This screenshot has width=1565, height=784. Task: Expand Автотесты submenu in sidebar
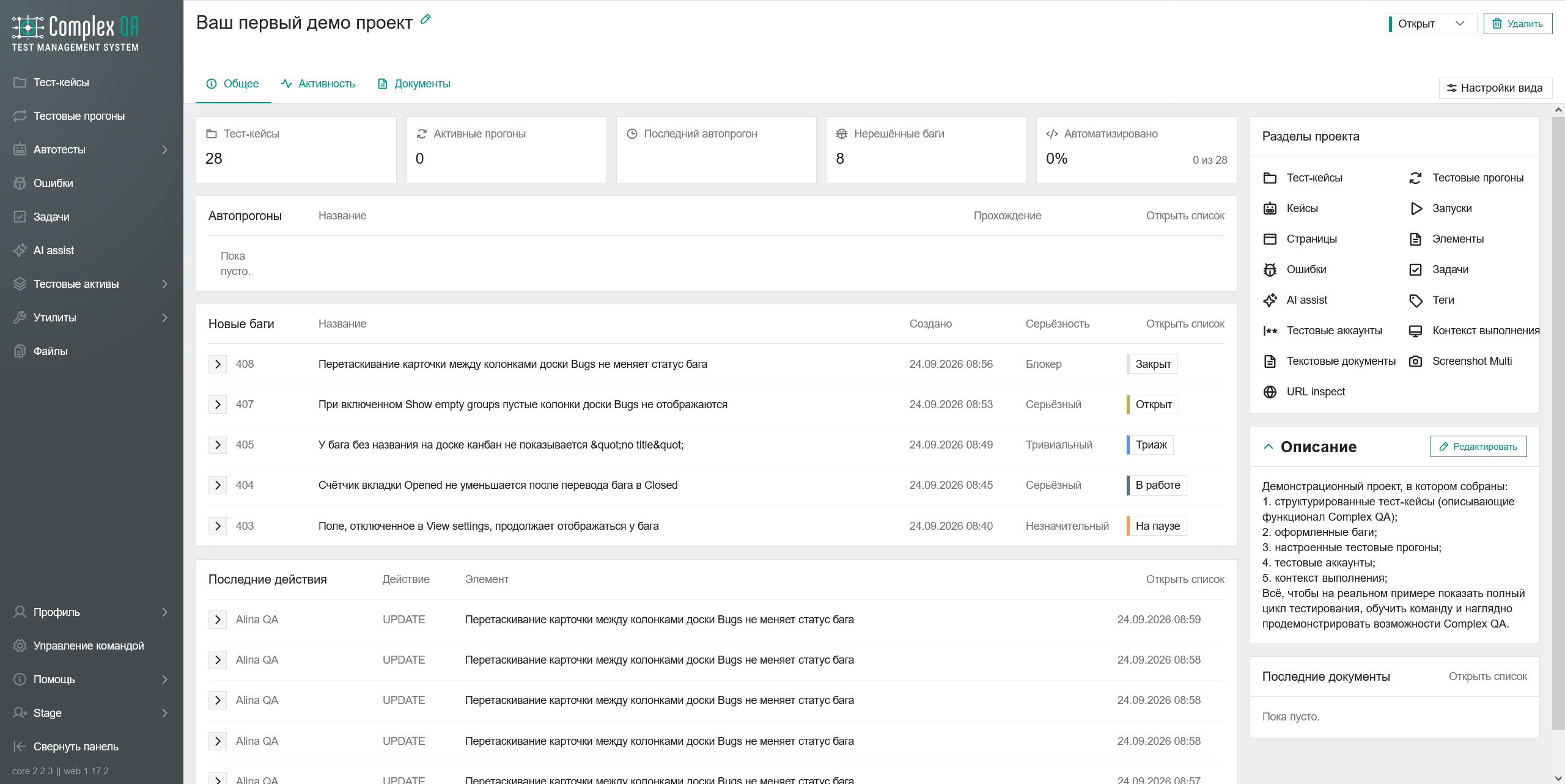click(164, 150)
